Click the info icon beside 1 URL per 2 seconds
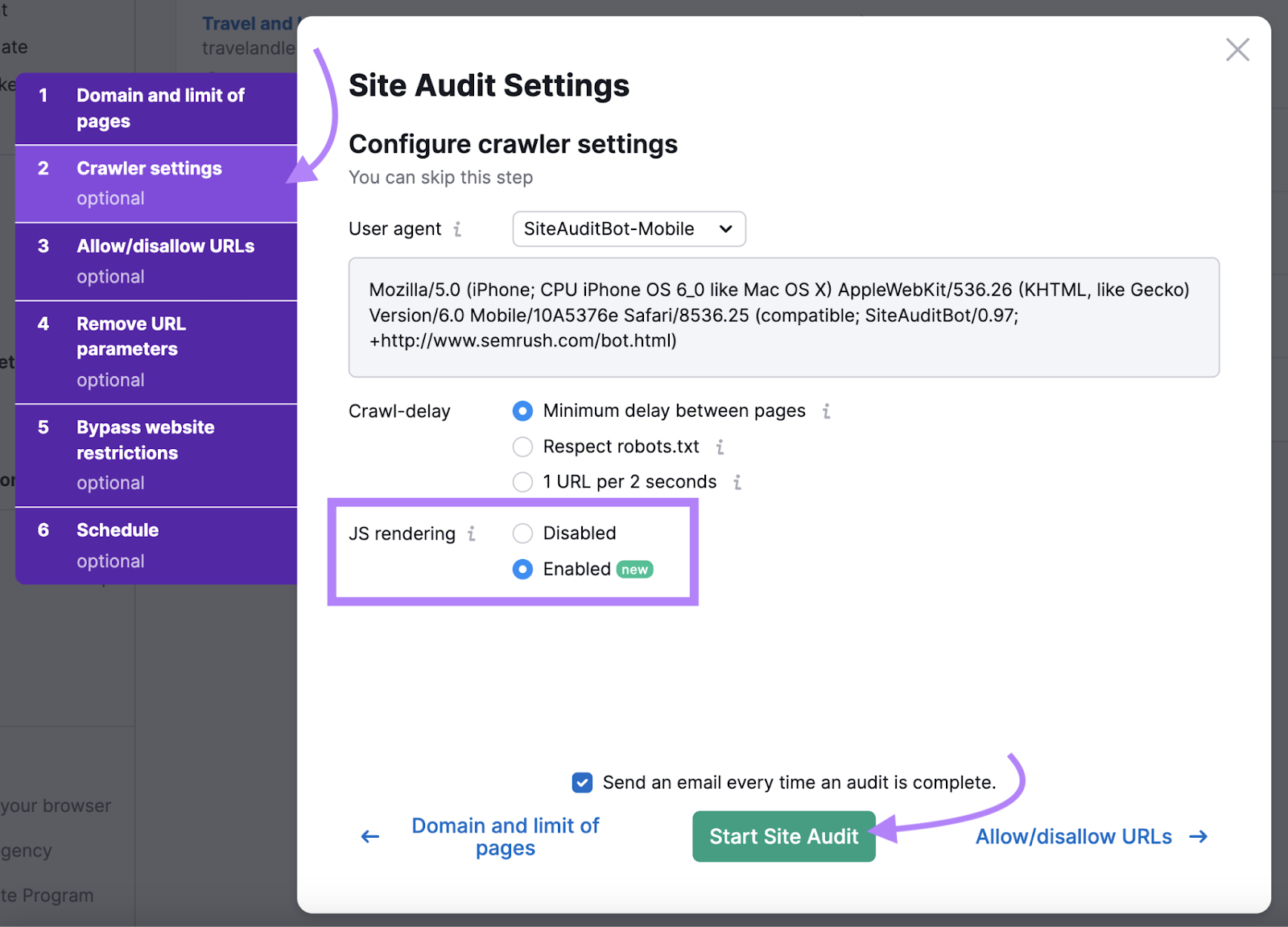Image resolution: width=1288 pixels, height=927 pixels. [x=737, y=482]
